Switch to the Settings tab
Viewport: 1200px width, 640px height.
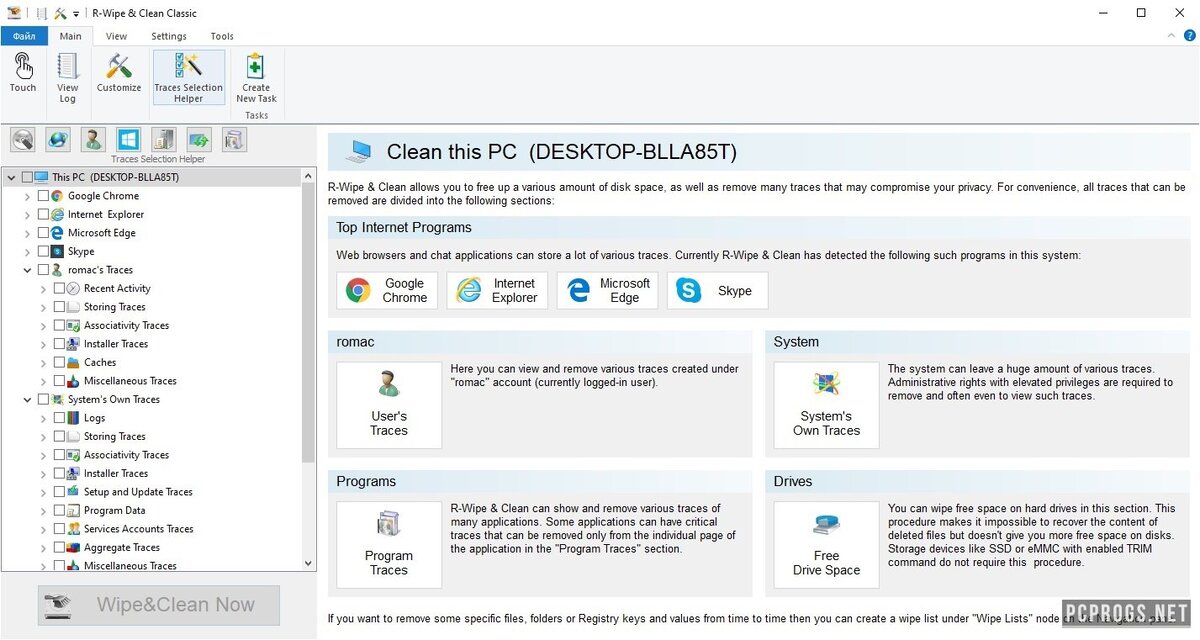(x=169, y=36)
